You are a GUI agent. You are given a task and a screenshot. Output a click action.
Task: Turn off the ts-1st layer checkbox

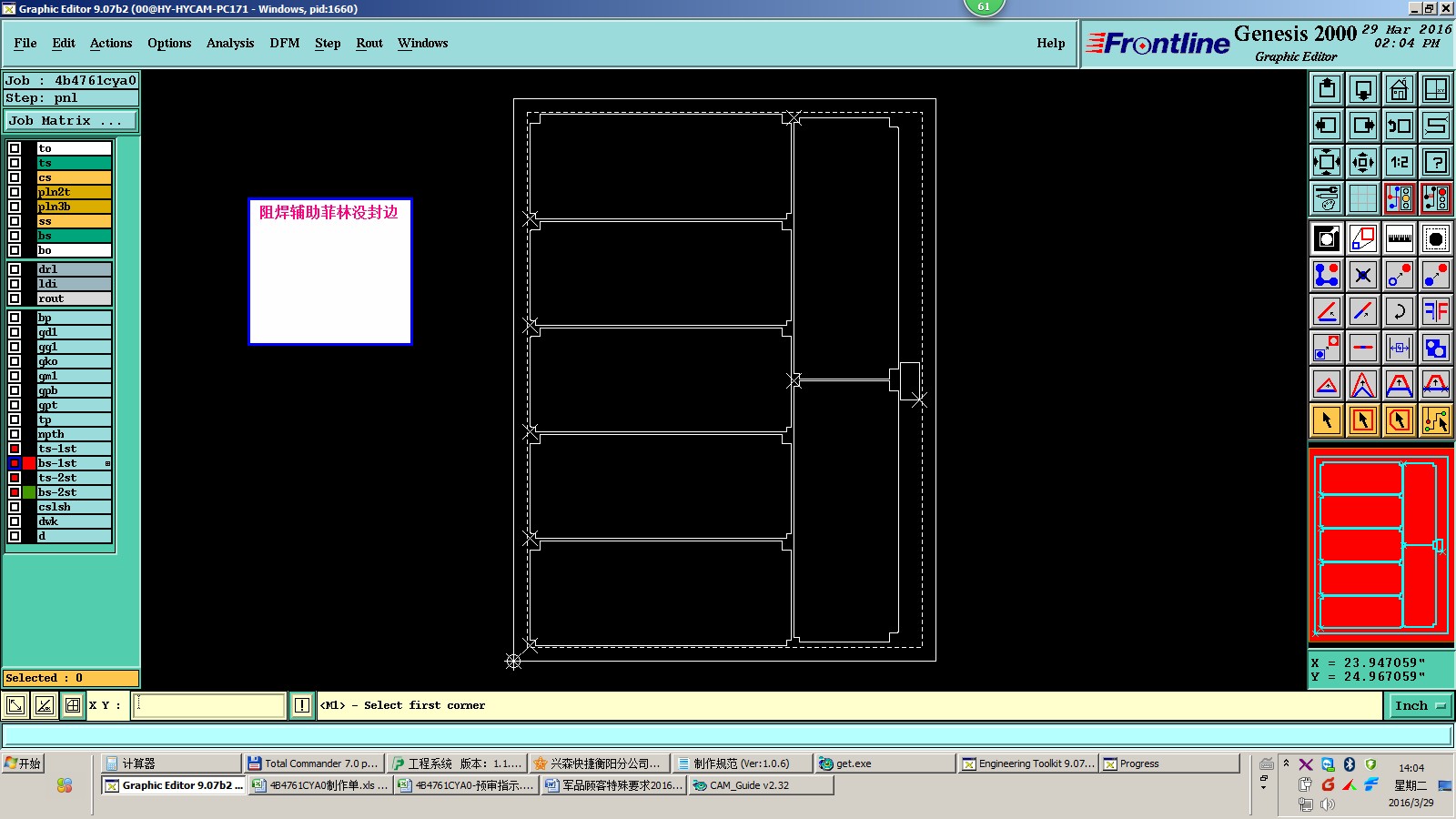click(15, 449)
